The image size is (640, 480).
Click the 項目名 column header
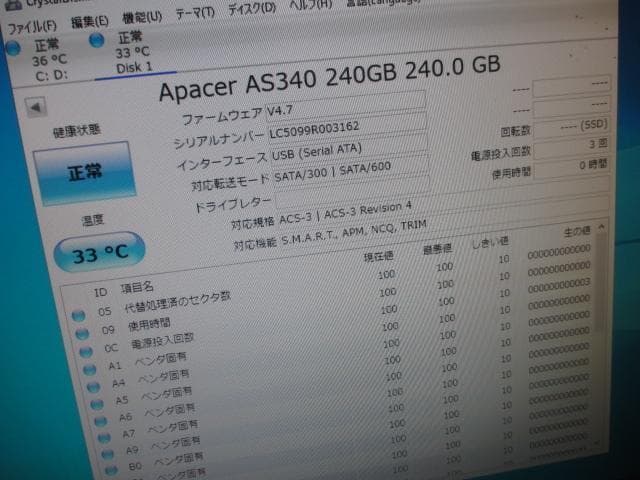137,287
